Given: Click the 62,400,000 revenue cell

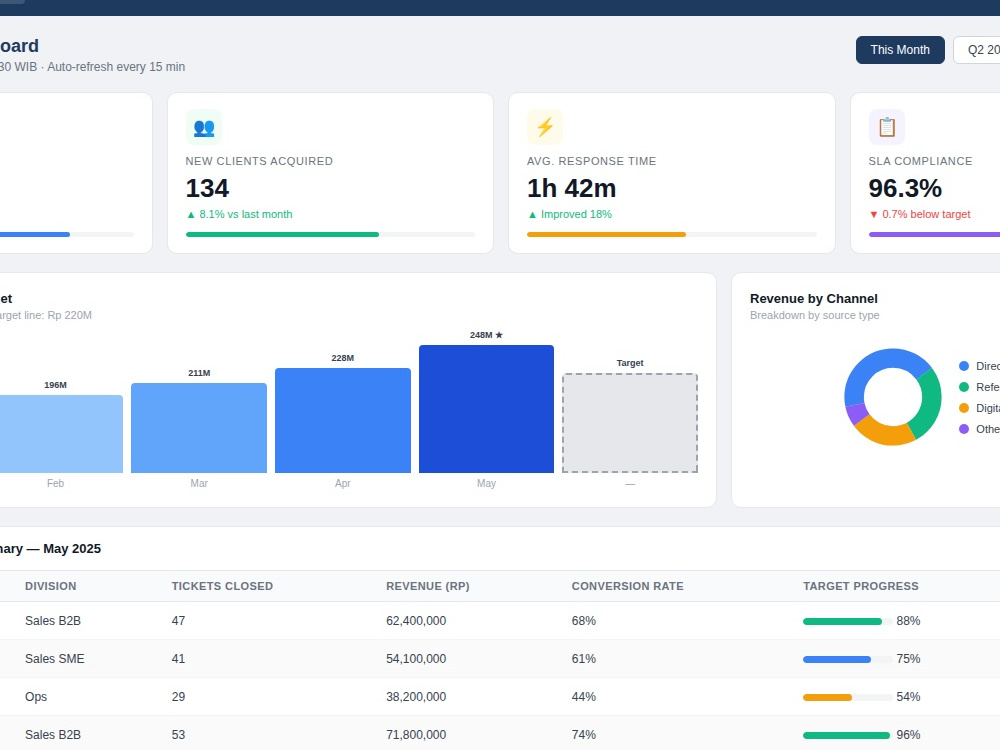Looking at the screenshot, I should 416,621.
